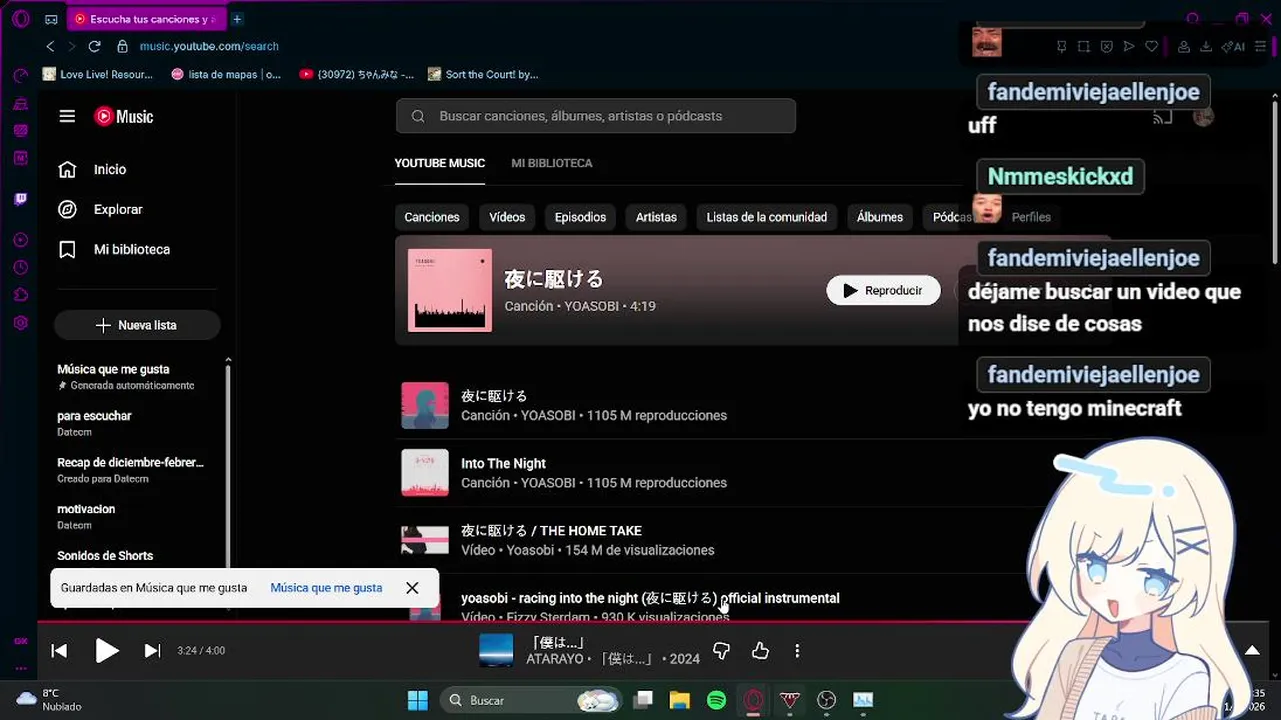Screen dimensions: 1281x720
Task: Click the Reproducir button on top result
Action: [883, 290]
